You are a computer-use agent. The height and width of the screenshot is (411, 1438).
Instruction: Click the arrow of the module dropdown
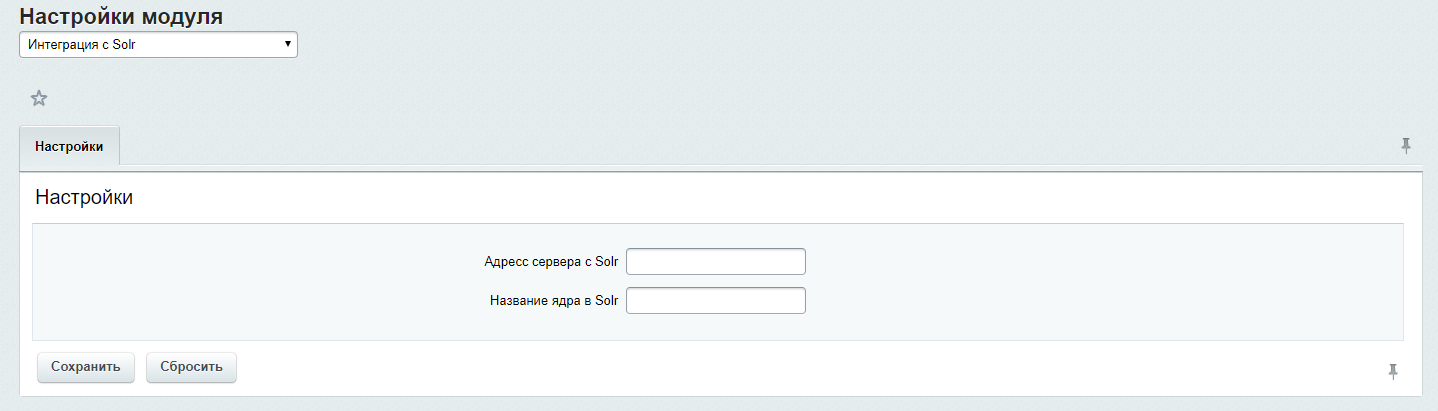[288, 45]
